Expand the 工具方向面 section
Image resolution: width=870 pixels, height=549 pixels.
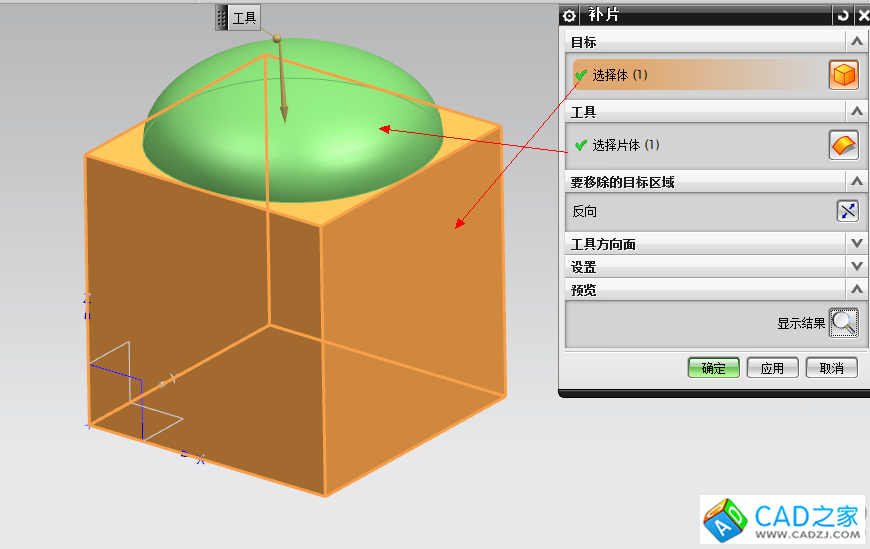point(856,244)
